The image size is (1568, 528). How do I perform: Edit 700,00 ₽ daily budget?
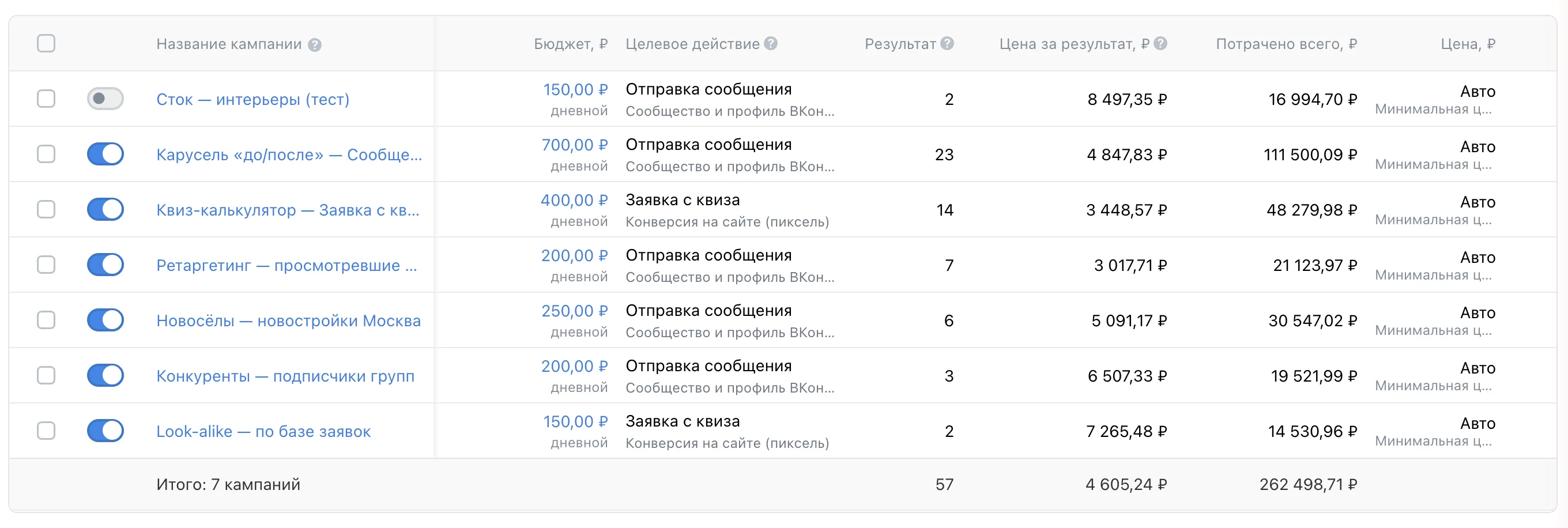575,145
